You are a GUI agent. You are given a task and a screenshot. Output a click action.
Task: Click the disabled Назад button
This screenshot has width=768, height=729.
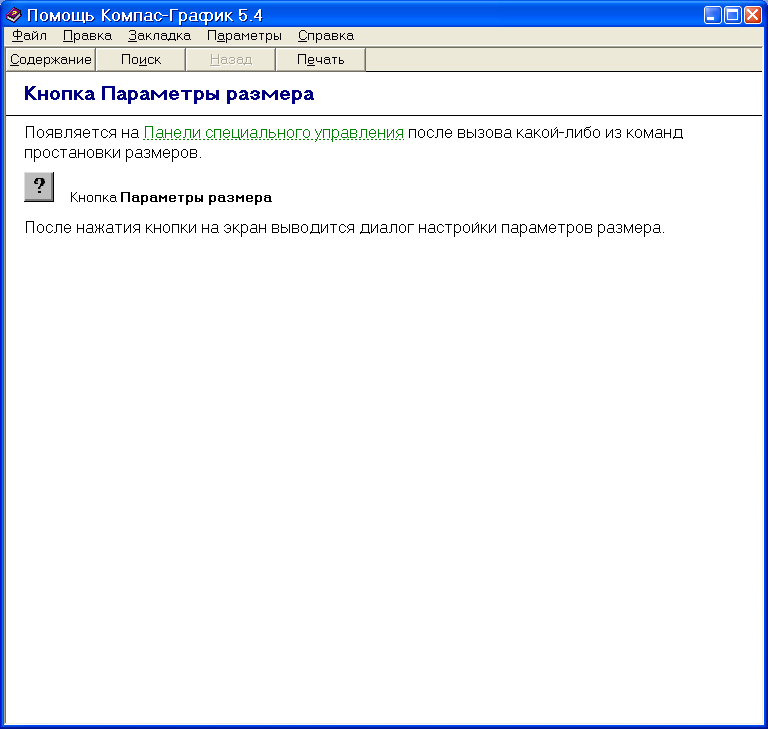231,60
